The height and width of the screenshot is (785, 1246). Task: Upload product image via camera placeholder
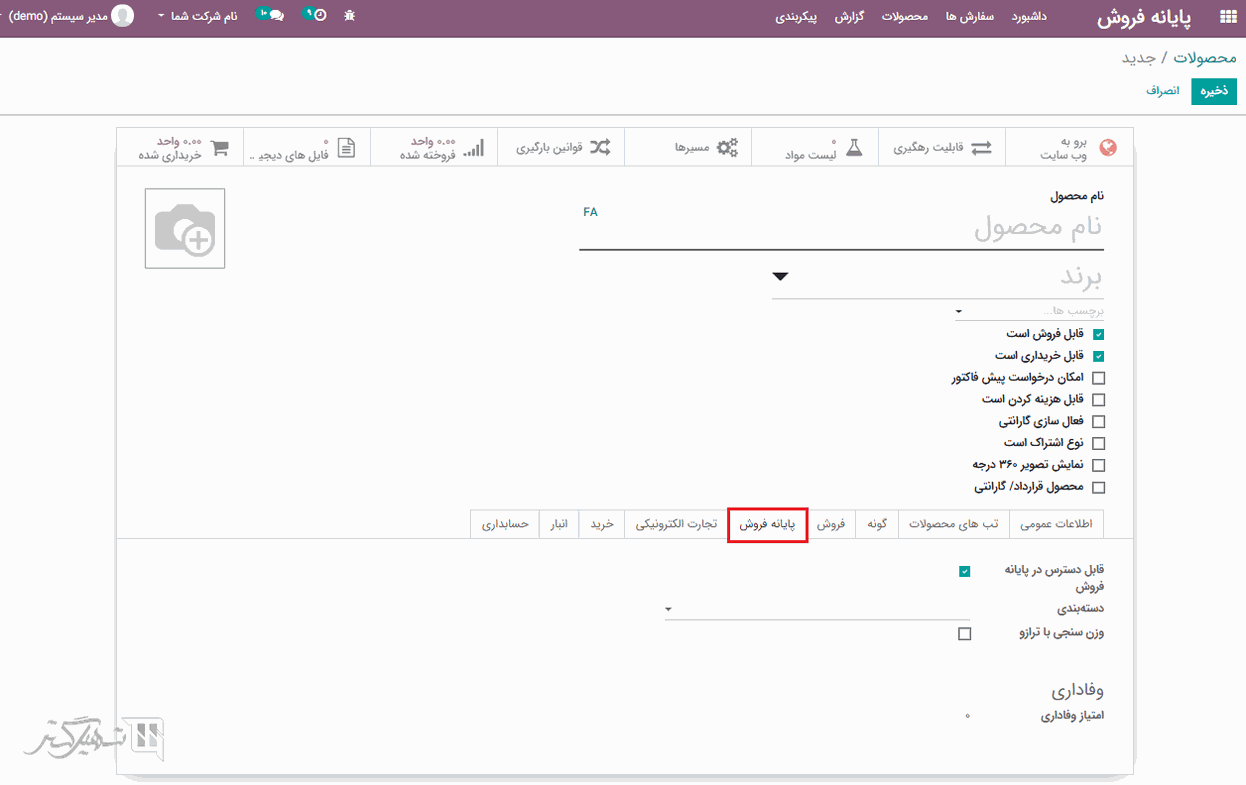(185, 229)
